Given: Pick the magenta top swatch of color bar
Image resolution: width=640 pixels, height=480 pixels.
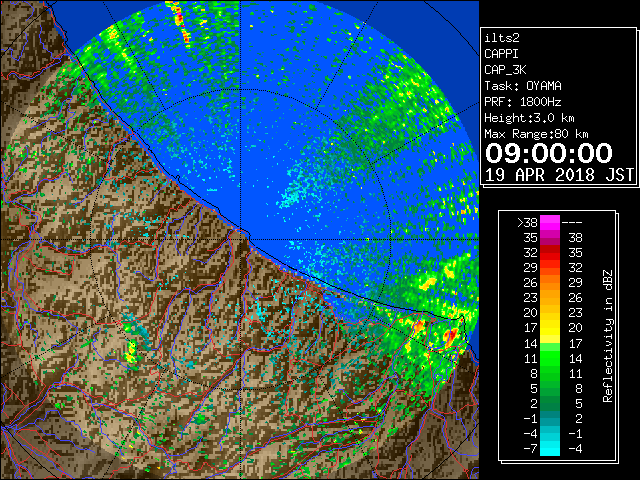Looking at the screenshot, I should point(550,223).
